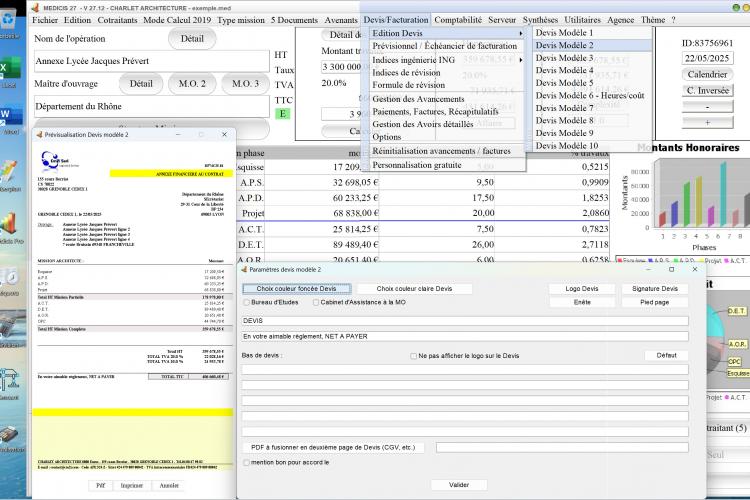
Task: Click icon in Paramètres devis modèle 2 title
Action: [244, 269]
